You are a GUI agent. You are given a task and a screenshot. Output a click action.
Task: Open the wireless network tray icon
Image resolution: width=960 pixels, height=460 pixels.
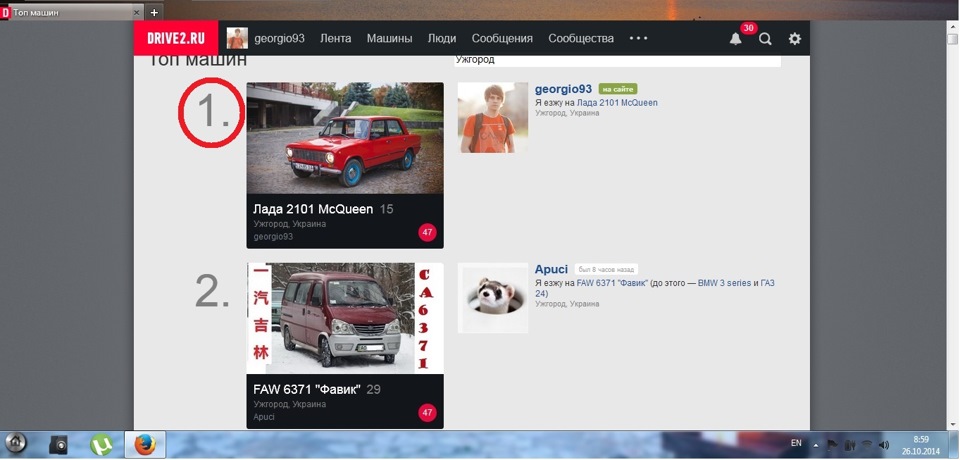[866, 445]
